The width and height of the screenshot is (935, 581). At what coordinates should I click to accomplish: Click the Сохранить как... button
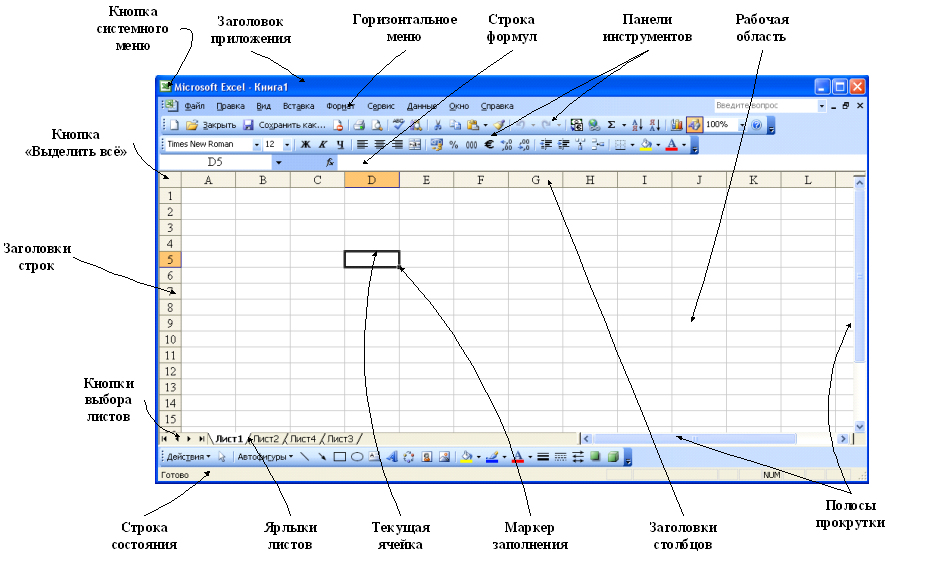292,125
